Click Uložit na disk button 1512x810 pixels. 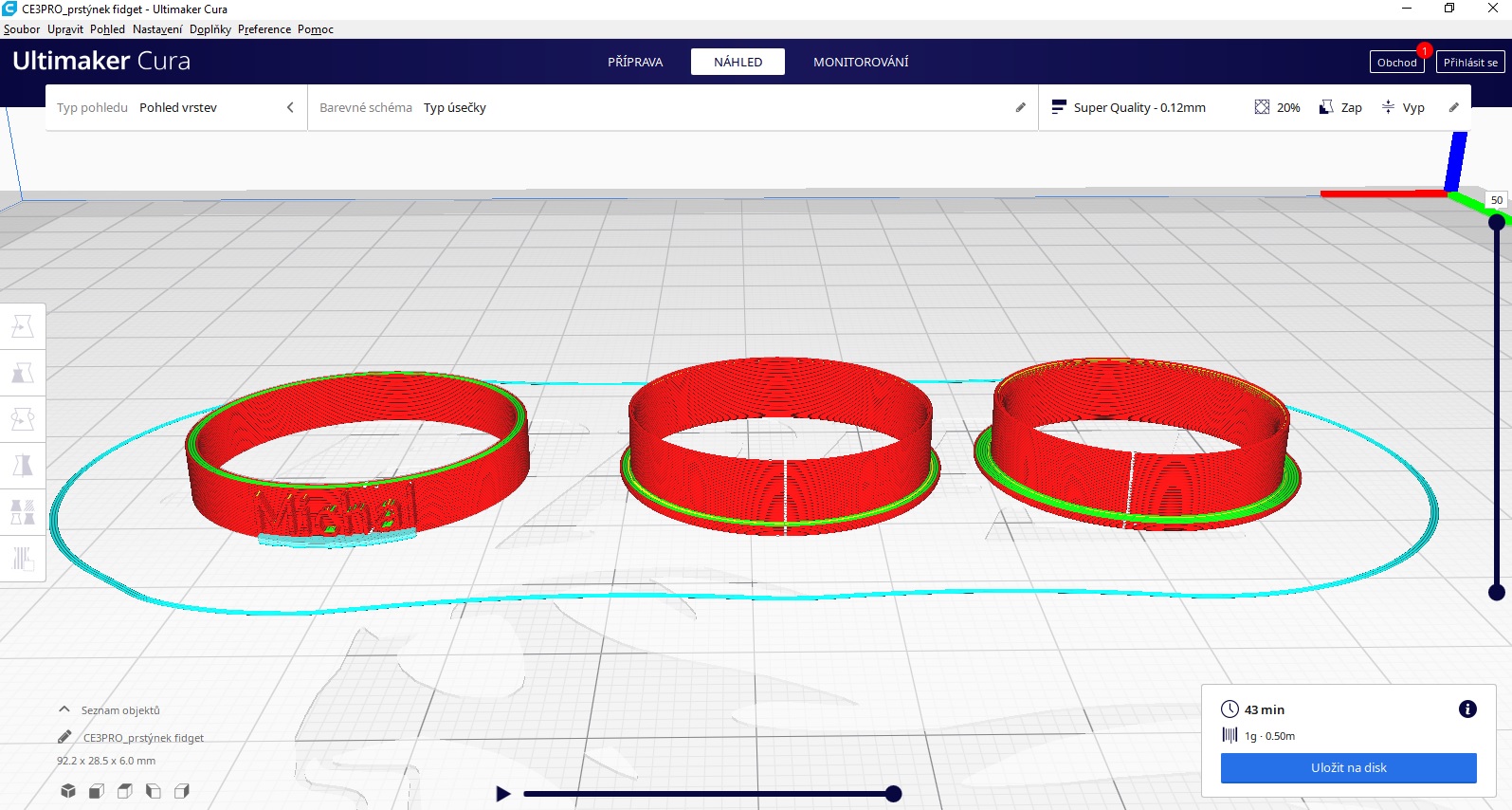pyautogui.click(x=1348, y=767)
